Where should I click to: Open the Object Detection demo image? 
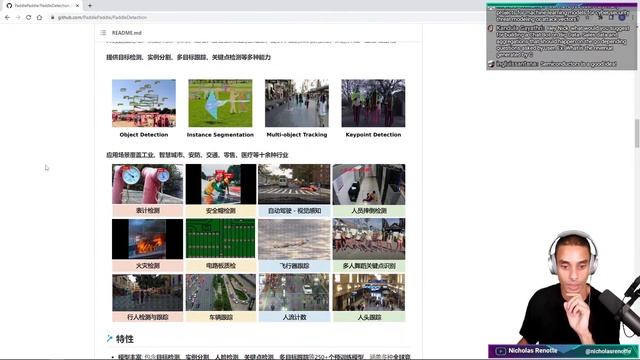tap(144, 103)
